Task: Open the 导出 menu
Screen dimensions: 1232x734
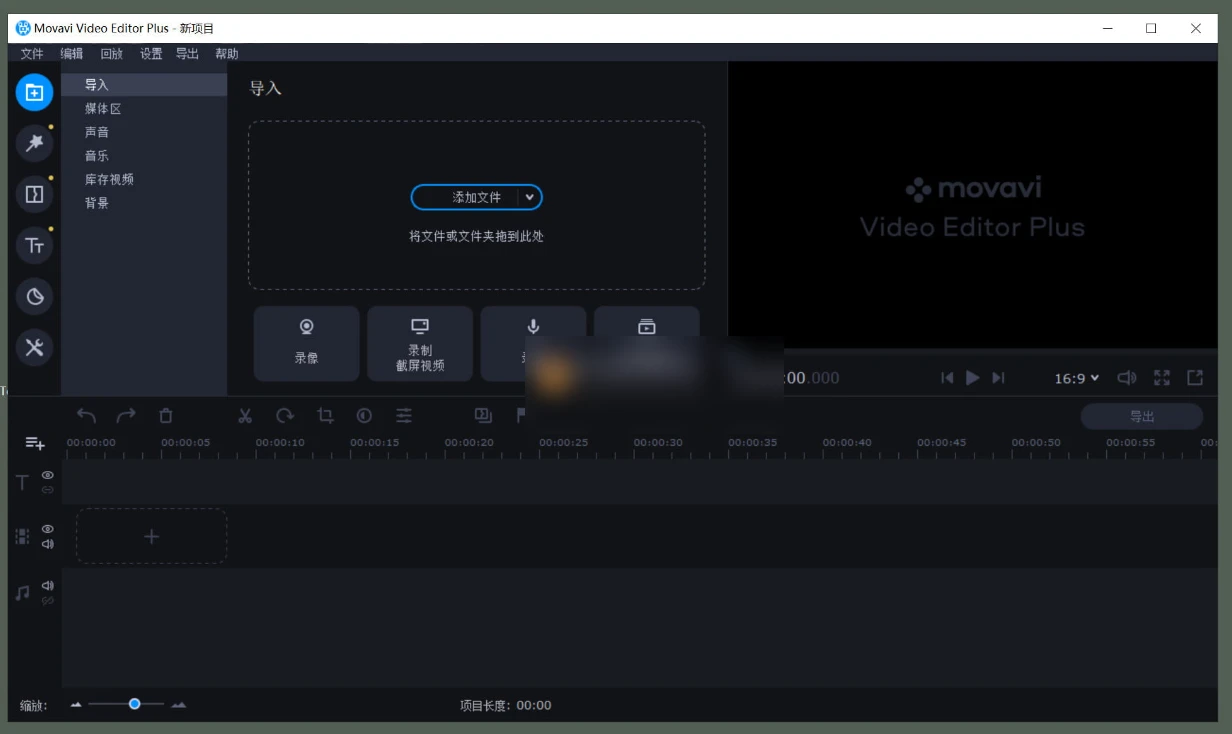Action: [x=187, y=53]
